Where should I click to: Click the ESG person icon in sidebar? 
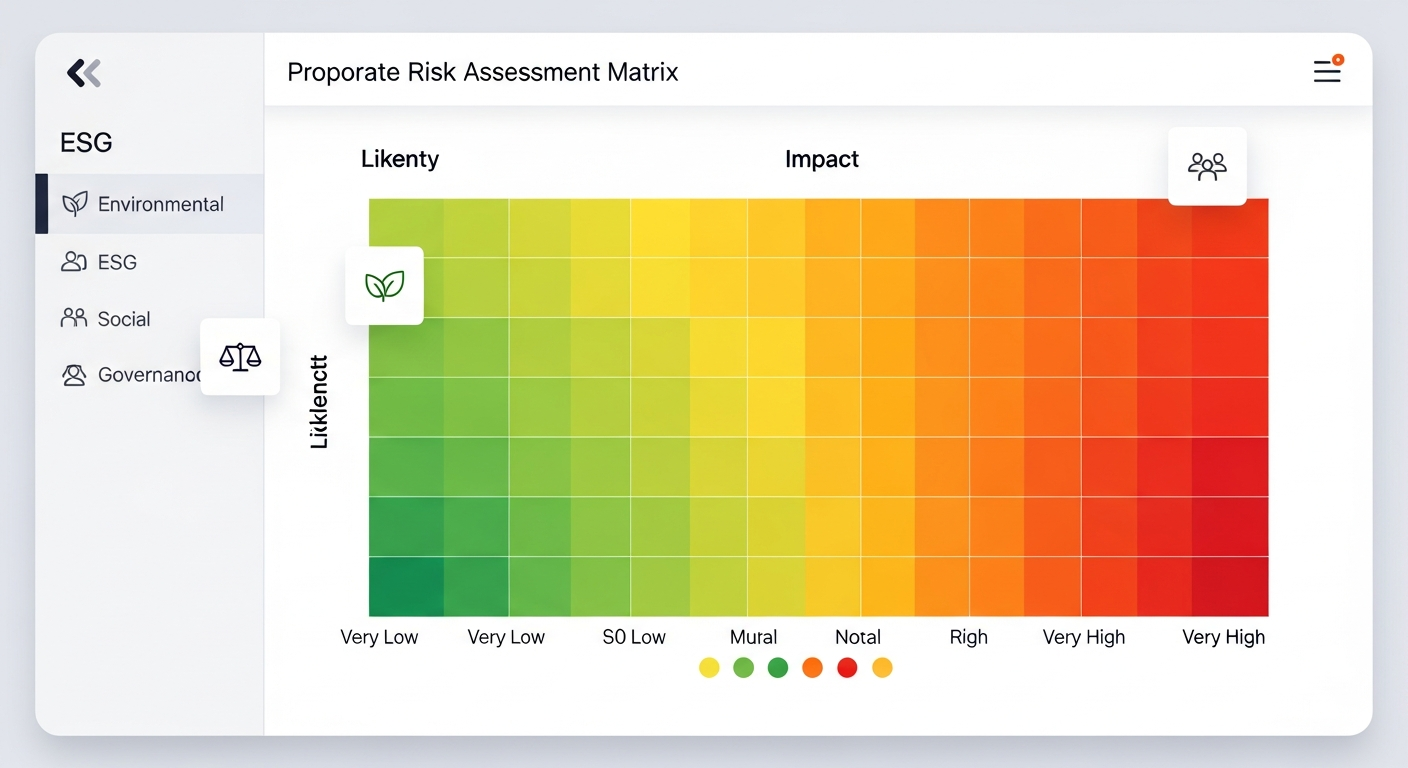72,262
